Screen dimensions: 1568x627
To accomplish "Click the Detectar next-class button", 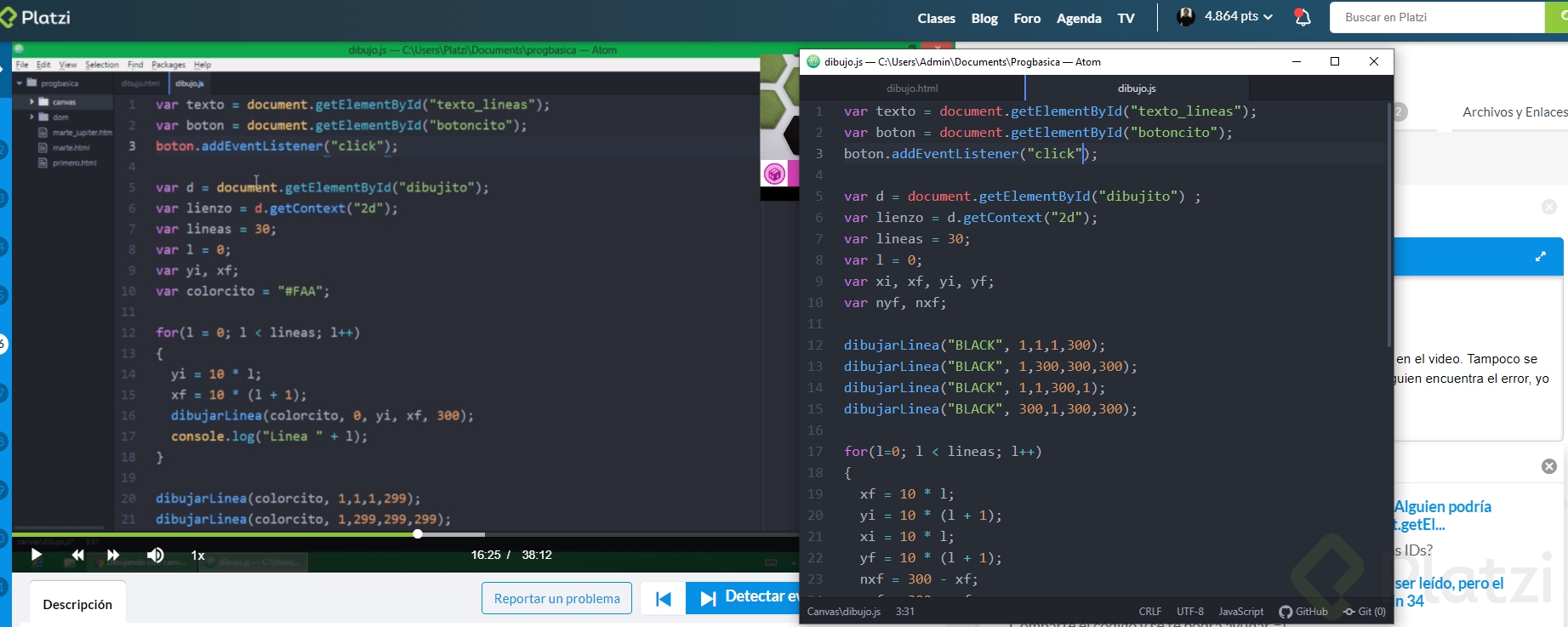I will 743,598.
